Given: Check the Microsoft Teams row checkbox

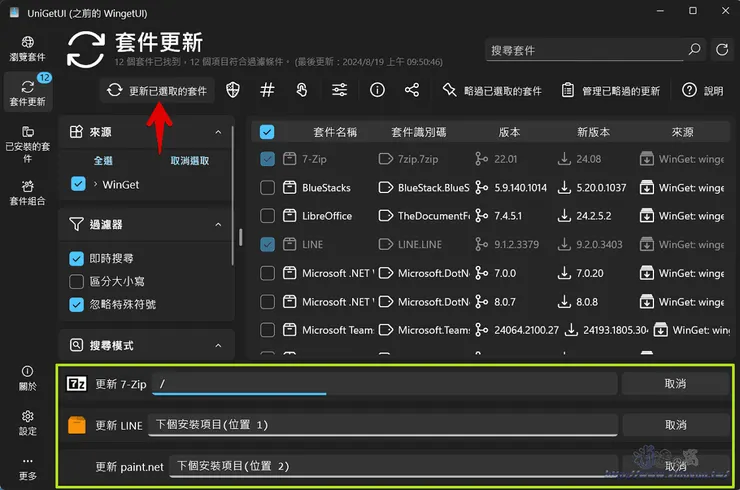Looking at the screenshot, I should (267, 330).
